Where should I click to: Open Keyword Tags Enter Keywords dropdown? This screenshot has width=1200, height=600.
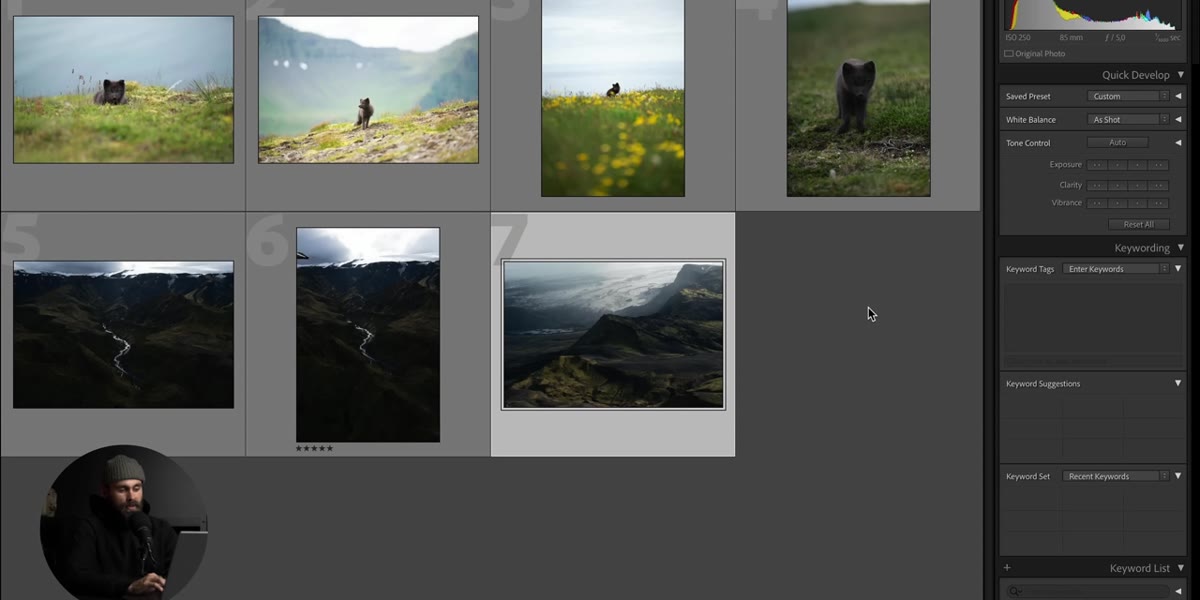[x=1116, y=269]
